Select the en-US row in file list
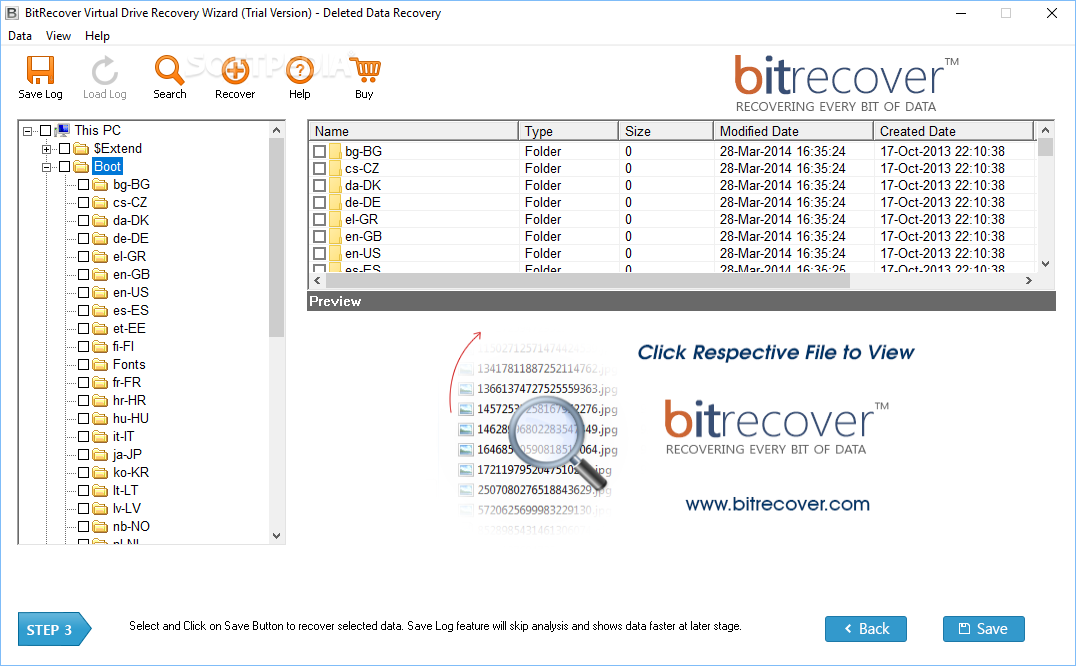 (x=672, y=253)
